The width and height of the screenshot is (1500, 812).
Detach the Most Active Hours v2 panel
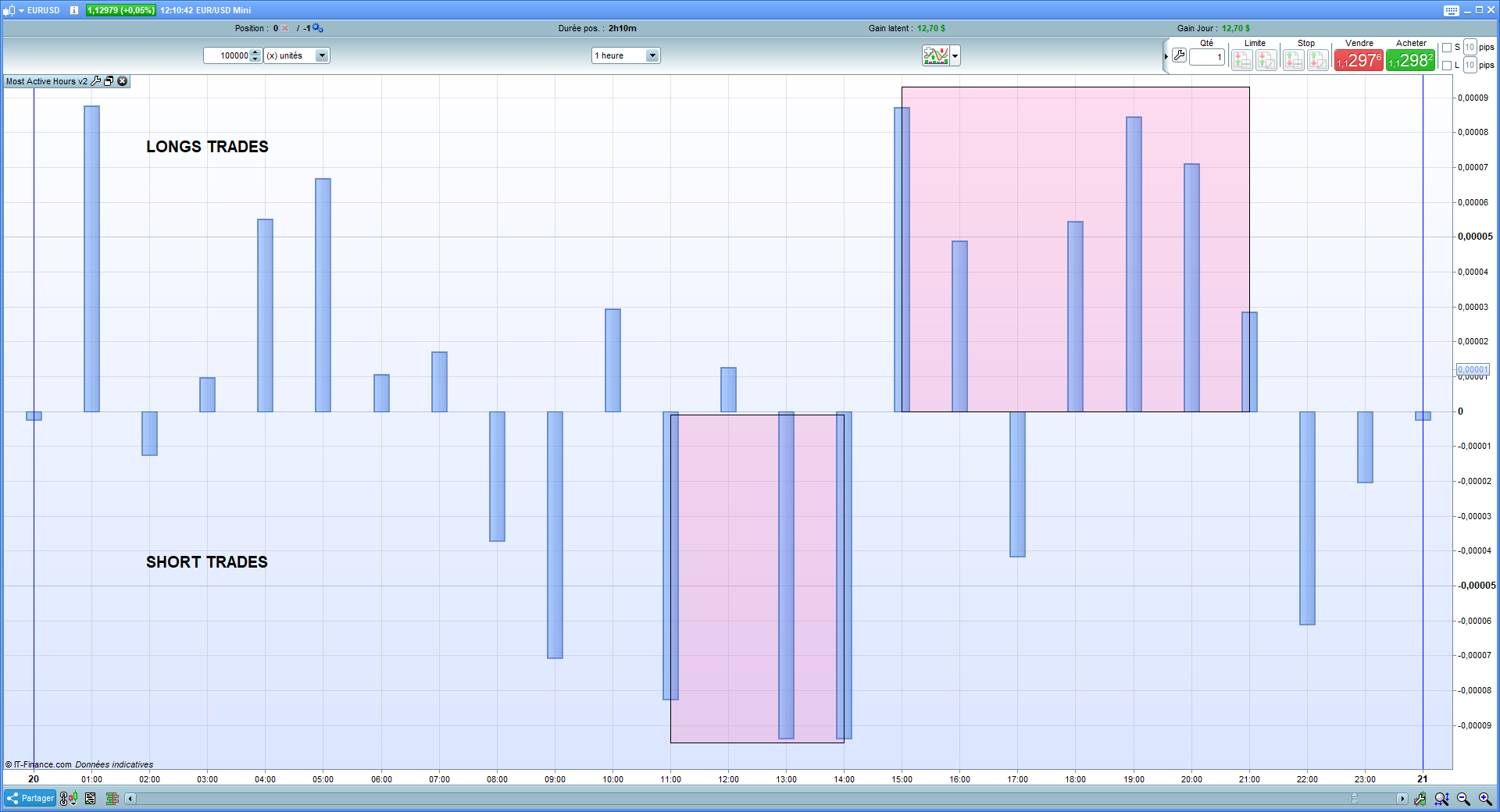pyautogui.click(x=109, y=81)
